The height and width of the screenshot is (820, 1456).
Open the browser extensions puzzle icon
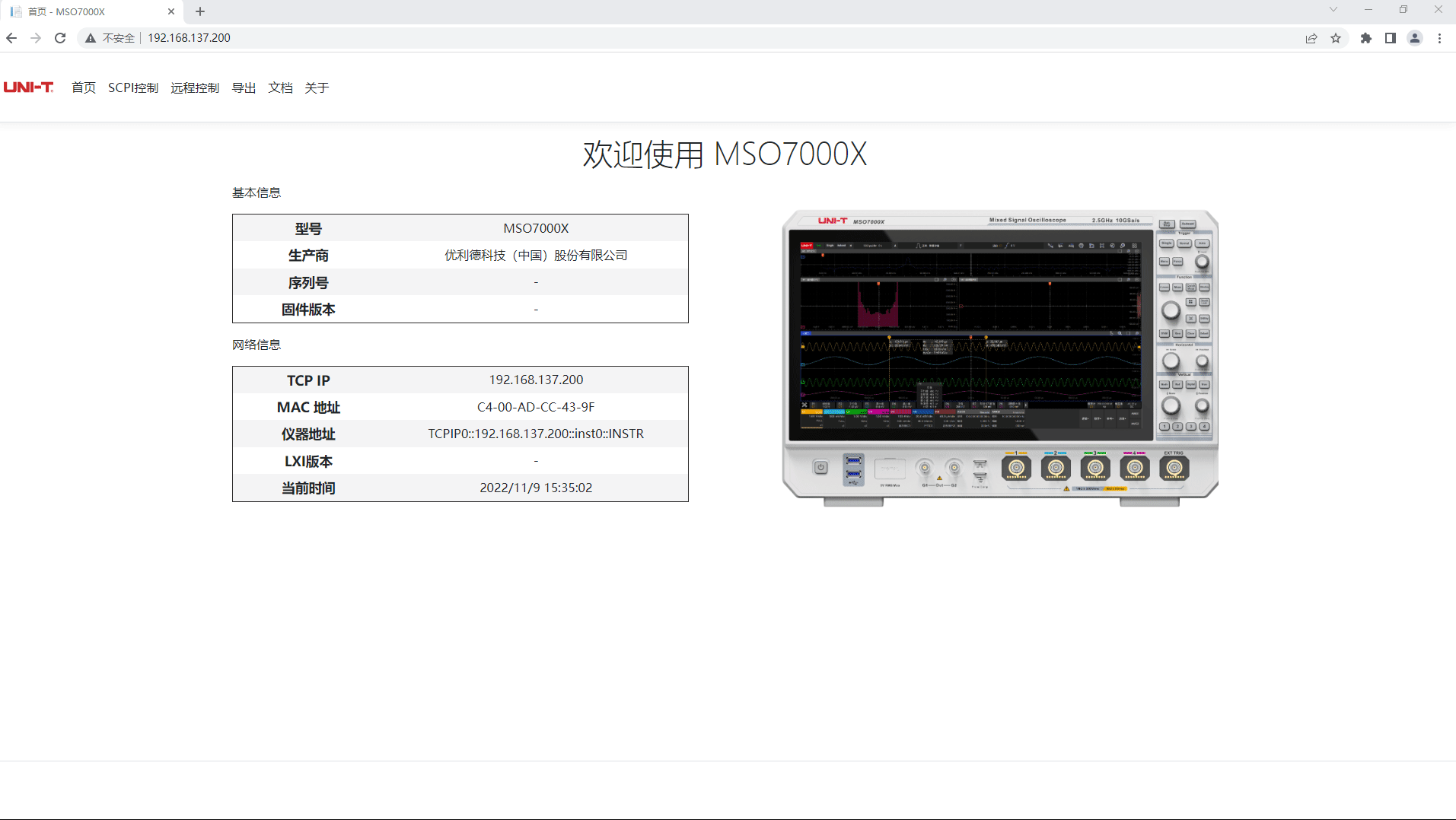tap(1365, 38)
